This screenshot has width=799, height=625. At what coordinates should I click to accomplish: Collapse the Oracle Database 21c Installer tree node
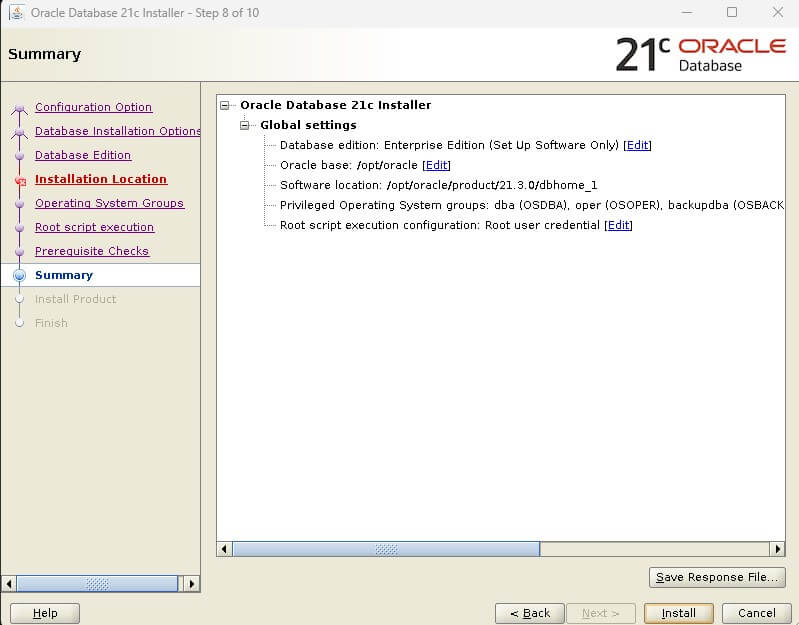point(225,105)
